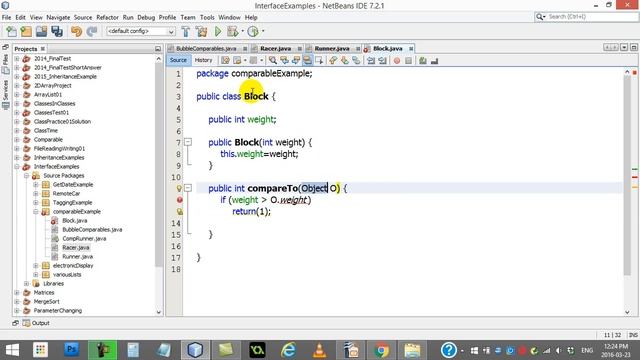This screenshot has height=360, width=640.
Task: Expand the 2014_FinalTest project node
Action: click(17, 59)
